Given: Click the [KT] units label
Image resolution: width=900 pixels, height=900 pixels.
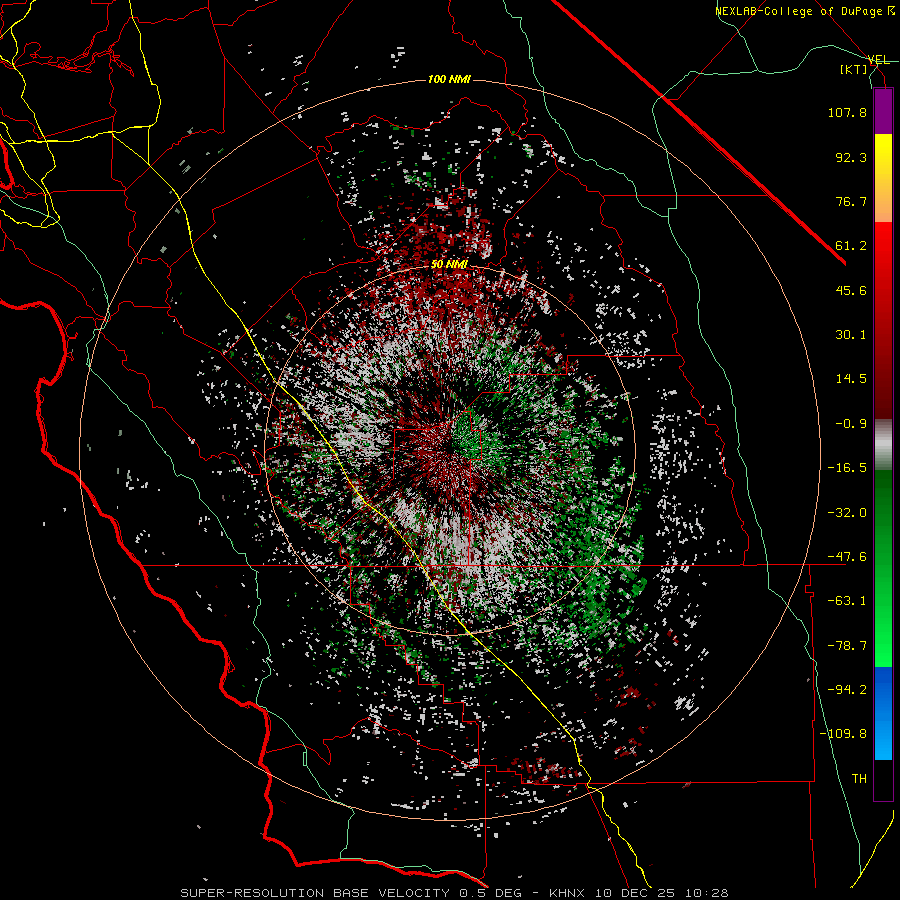Looking at the screenshot, I should click(854, 69).
